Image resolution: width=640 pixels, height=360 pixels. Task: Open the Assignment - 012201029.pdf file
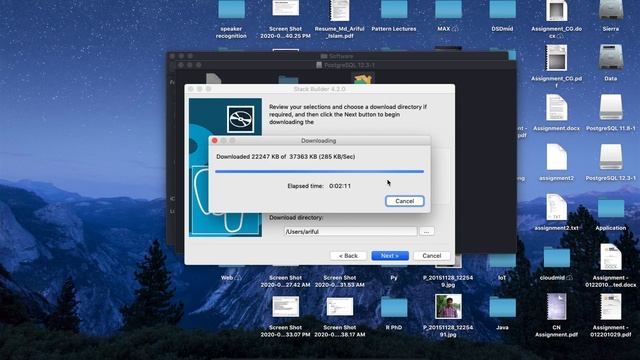tap(611, 307)
